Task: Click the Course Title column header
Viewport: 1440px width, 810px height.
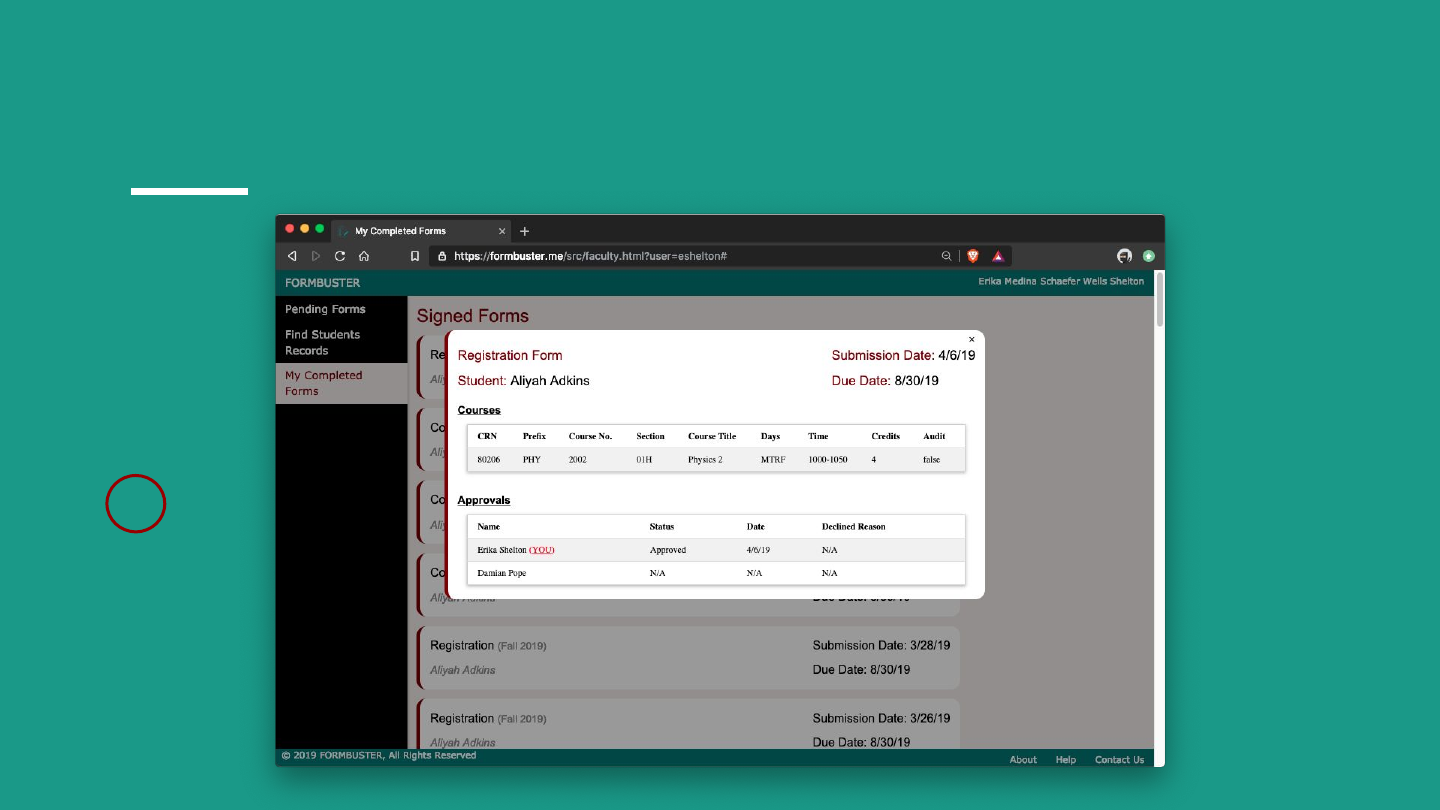Action: [712, 437]
